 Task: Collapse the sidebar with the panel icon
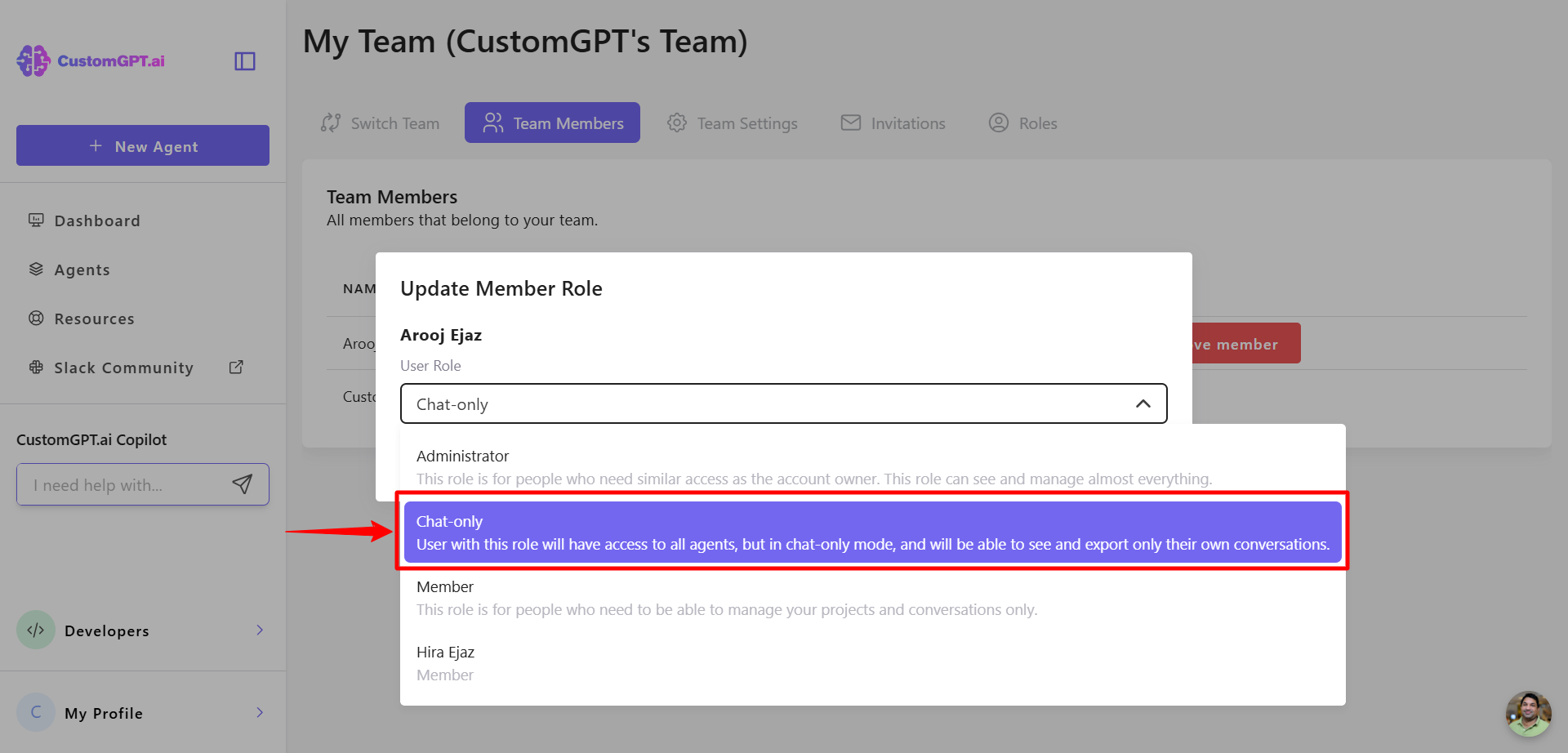(245, 61)
